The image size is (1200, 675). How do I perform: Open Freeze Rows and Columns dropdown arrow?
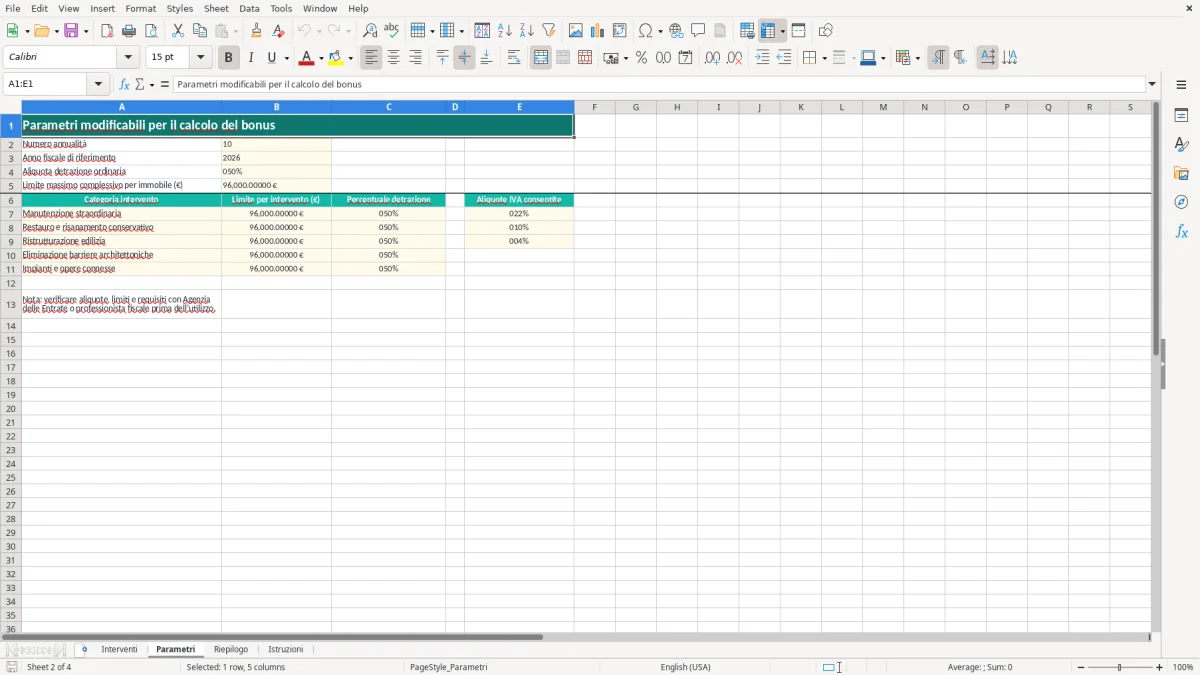click(783, 31)
